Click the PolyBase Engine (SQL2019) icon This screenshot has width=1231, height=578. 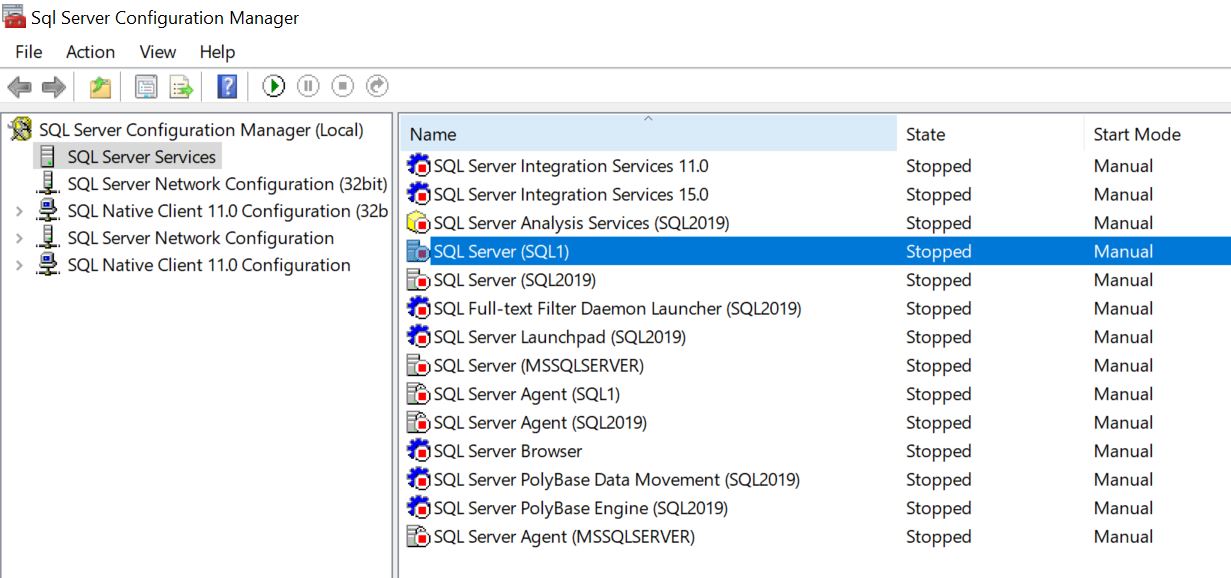[418, 508]
